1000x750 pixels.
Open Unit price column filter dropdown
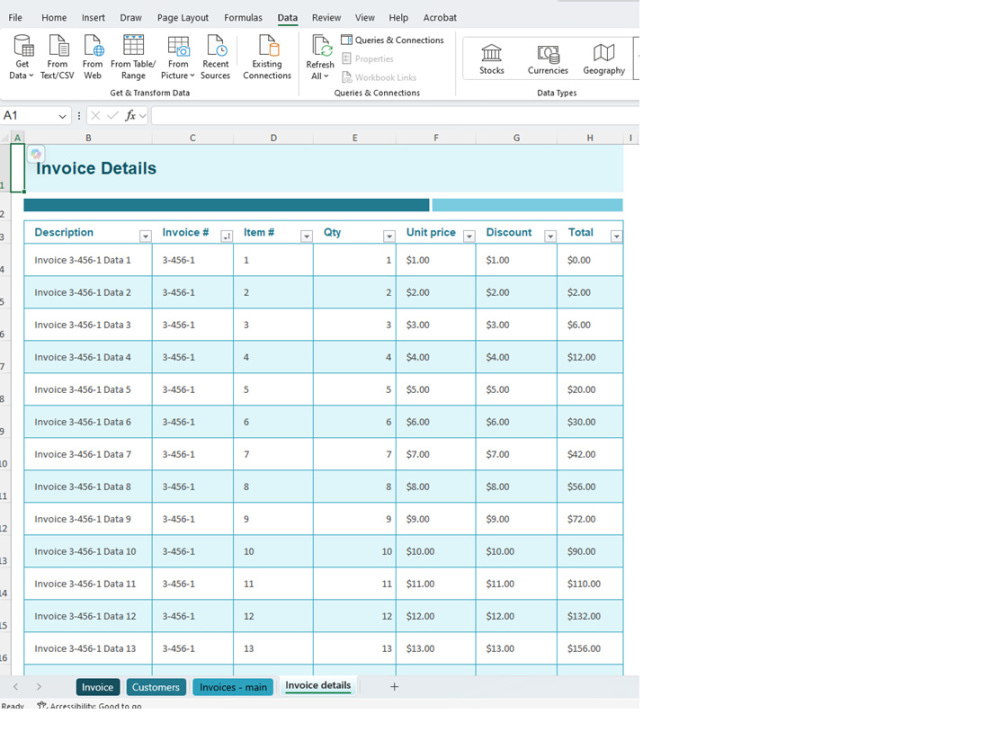[469, 237]
